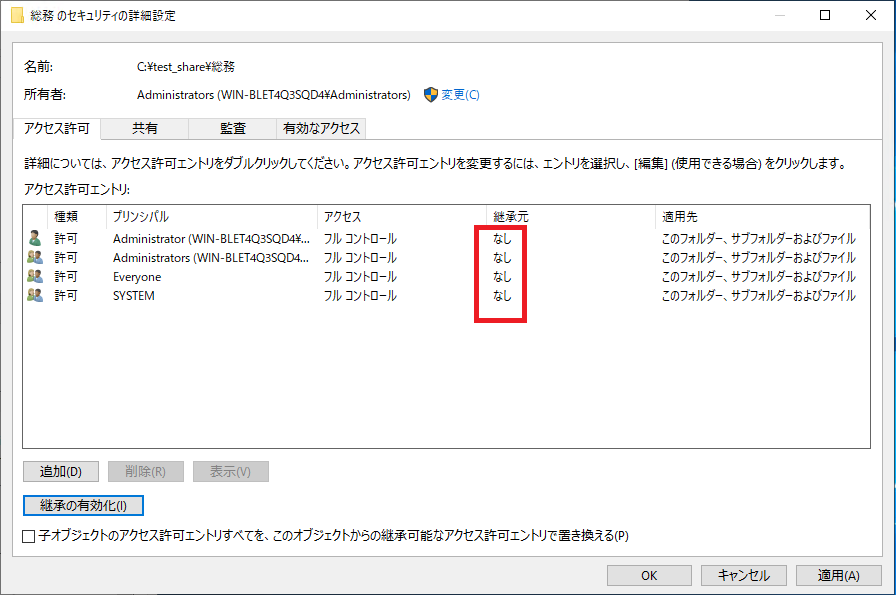
Task: Click なし in the Administrator row
Action: click(502, 238)
